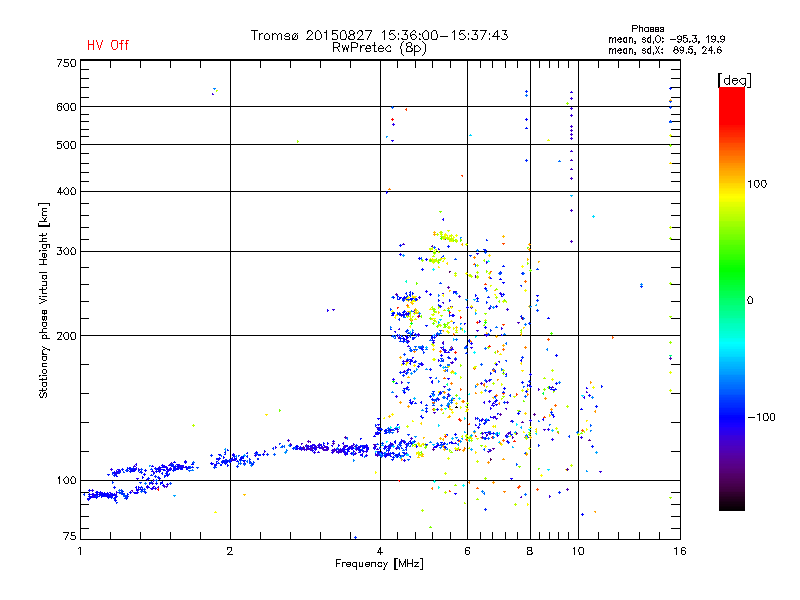The width and height of the screenshot is (800, 600).
Task: Click y-axis tick label '400'
Action: (66, 191)
